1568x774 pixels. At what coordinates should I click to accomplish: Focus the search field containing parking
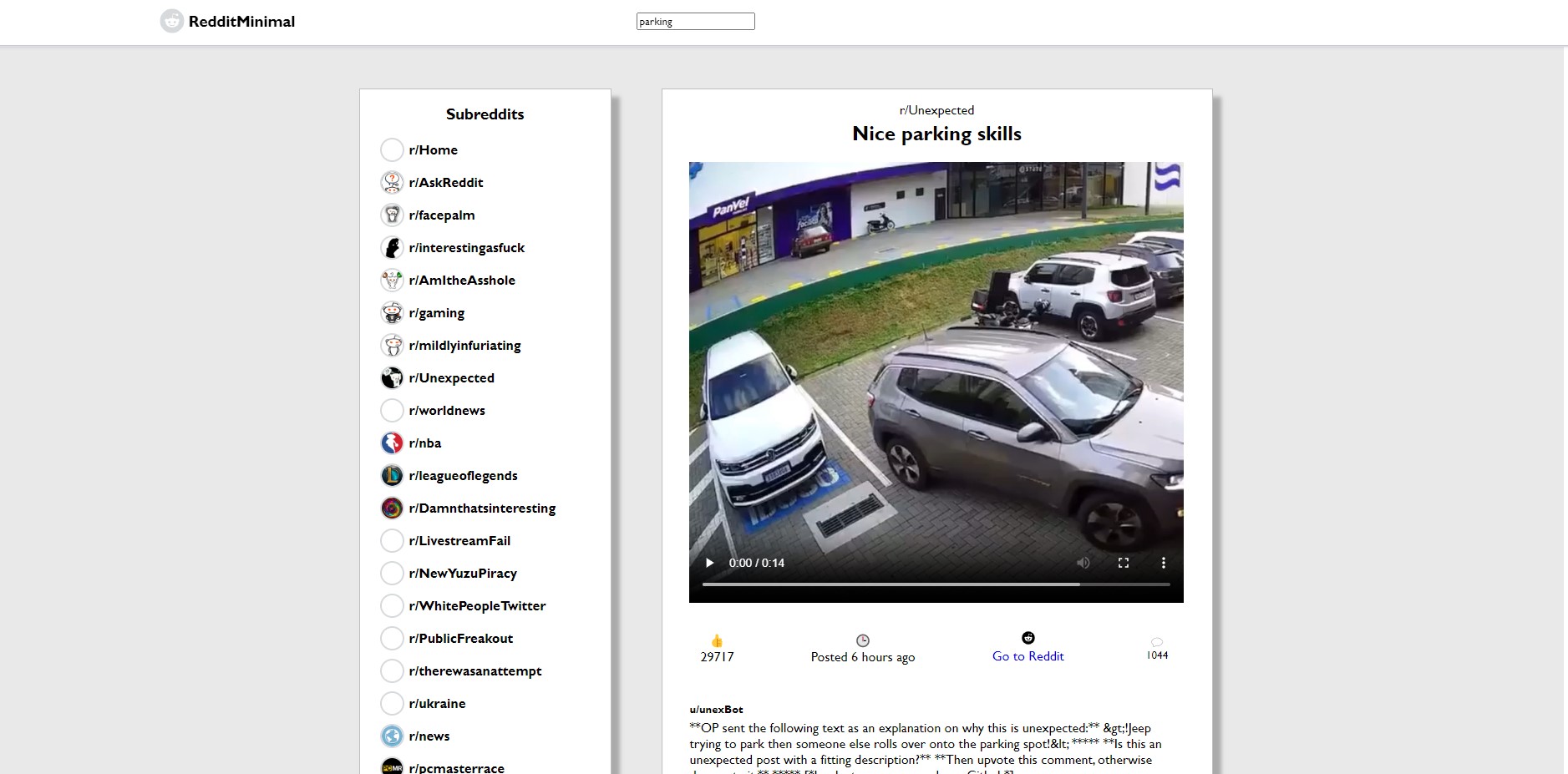[x=695, y=22]
